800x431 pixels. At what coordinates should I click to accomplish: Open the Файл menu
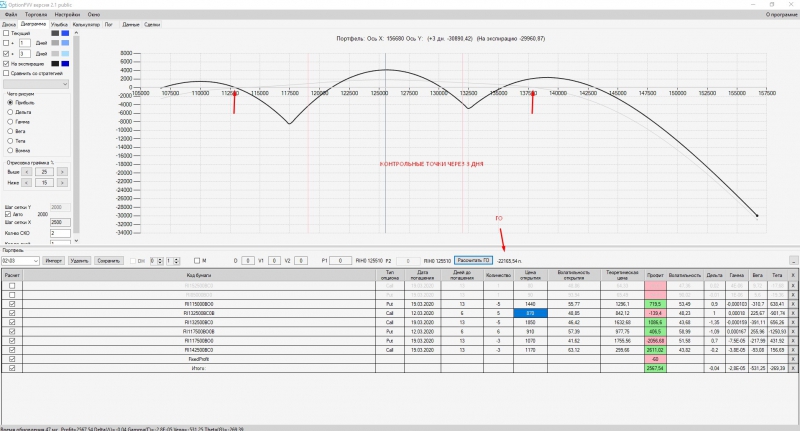pyautogui.click(x=11, y=15)
